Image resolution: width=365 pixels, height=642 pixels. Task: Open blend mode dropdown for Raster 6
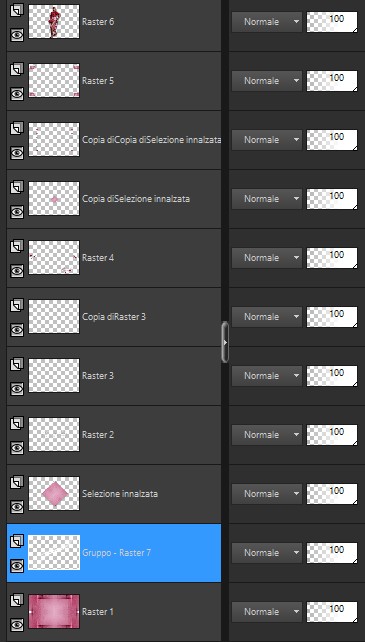267,22
